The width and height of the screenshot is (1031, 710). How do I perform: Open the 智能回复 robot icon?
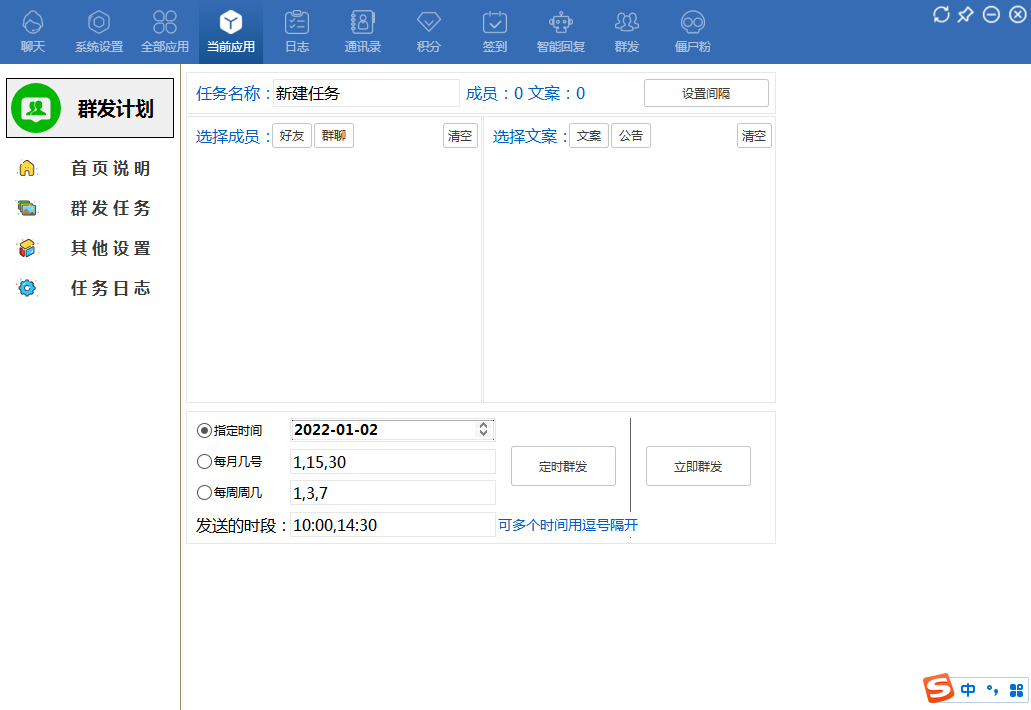coord(561,23)
